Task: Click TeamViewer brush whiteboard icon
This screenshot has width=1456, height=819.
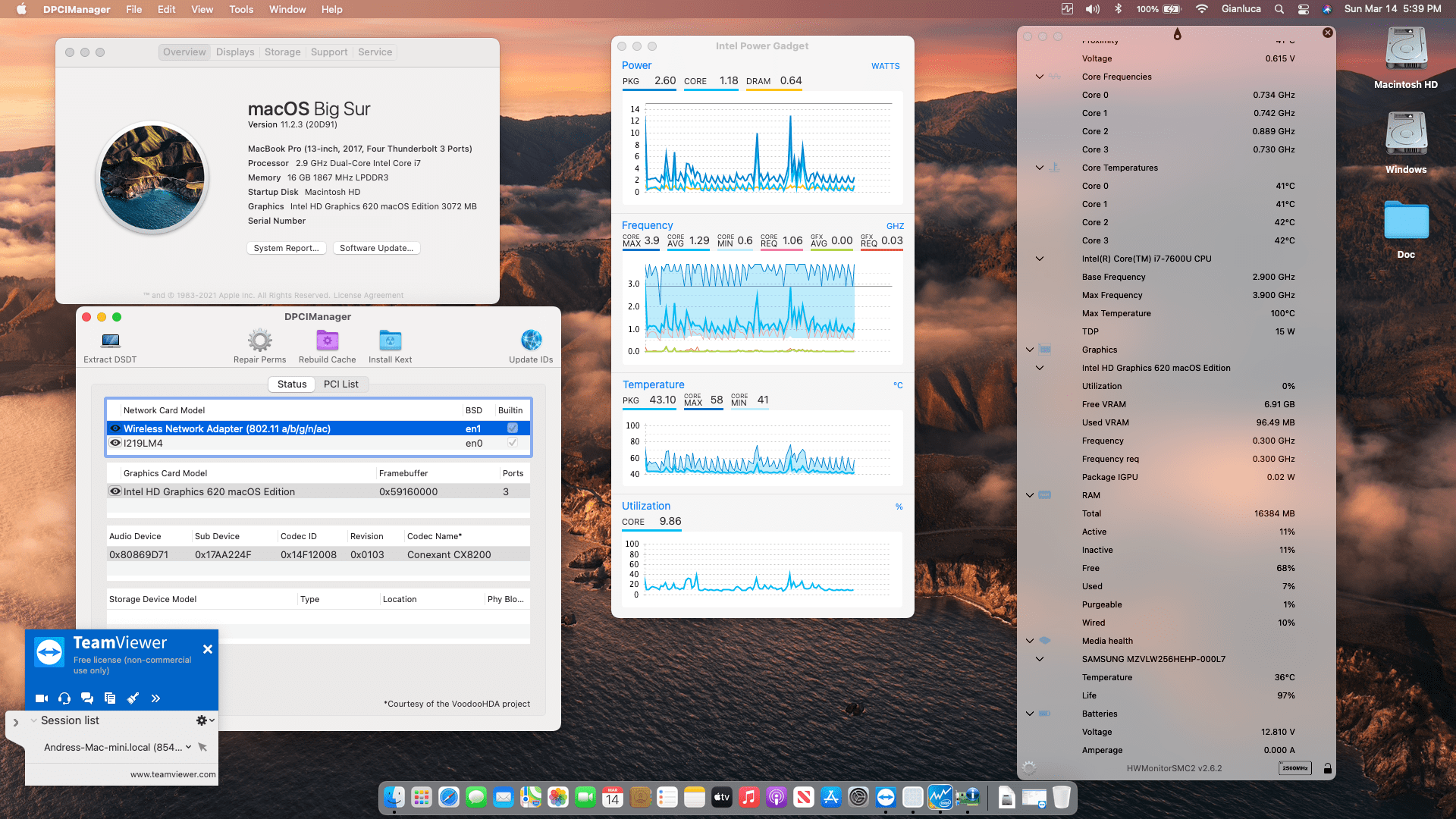Action: click(x=133, y=698)
